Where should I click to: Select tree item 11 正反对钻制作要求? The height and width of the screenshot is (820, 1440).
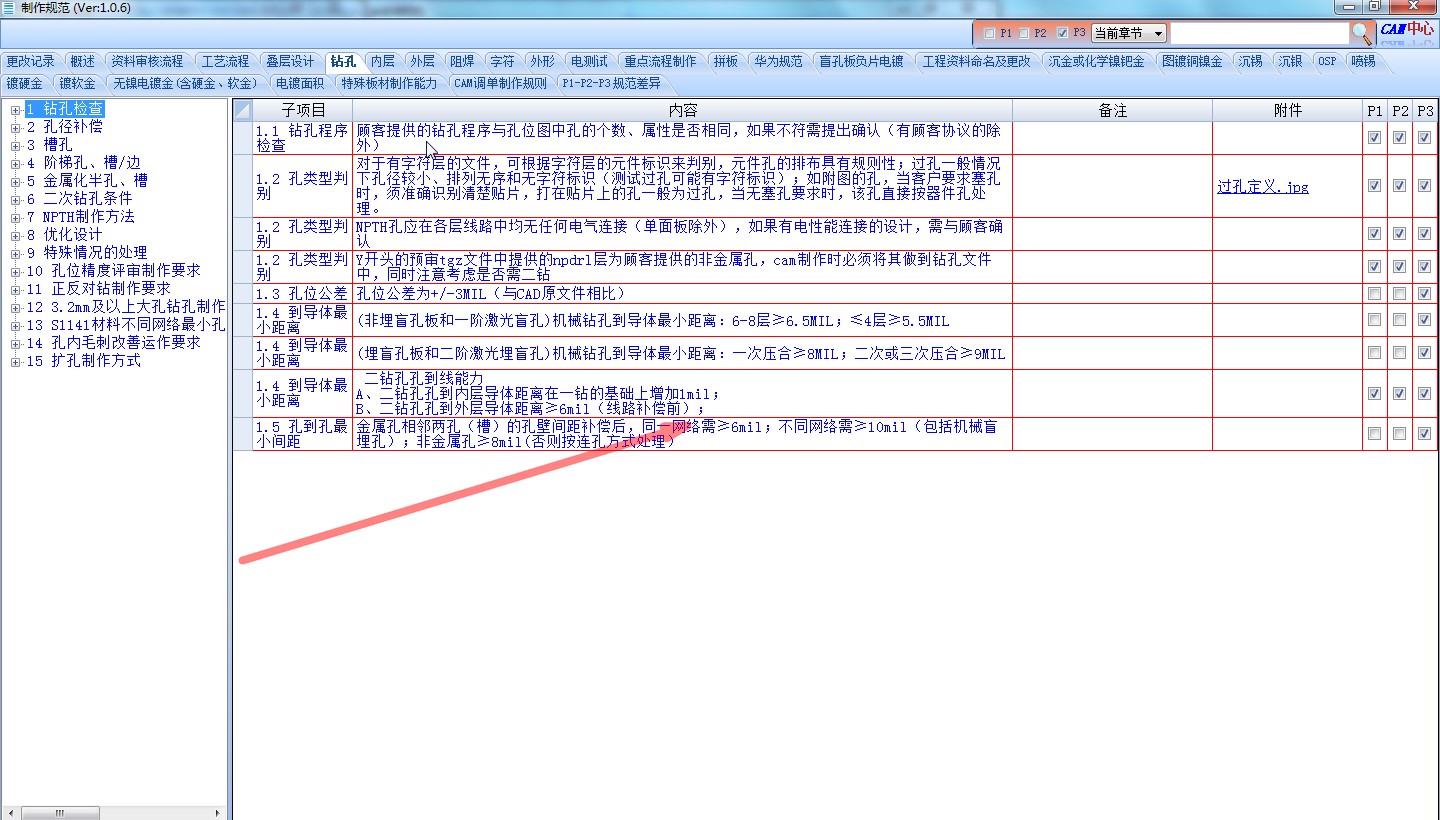[98, 289]
